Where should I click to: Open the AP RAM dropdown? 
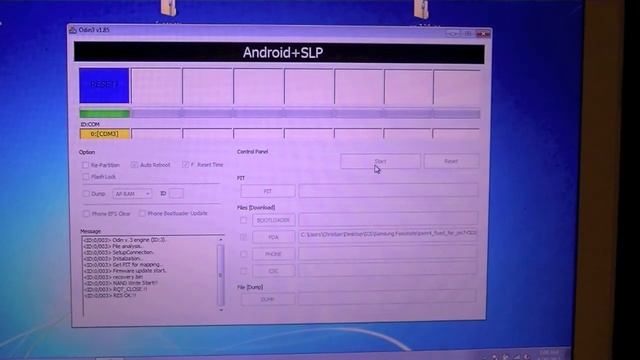[132, 194]
